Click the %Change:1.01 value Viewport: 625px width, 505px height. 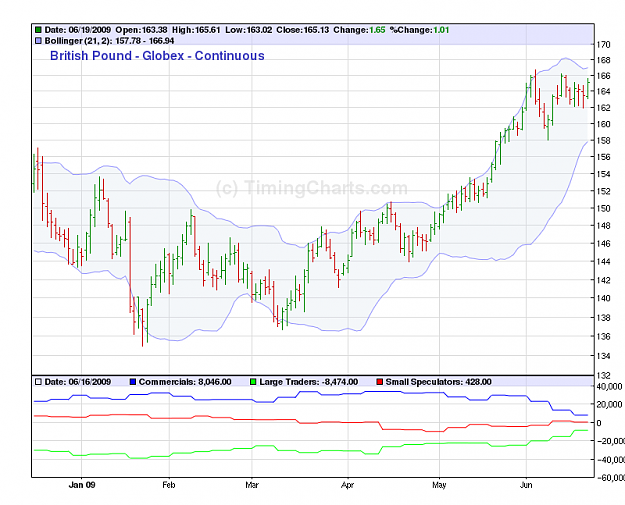(x=419, y=30)
